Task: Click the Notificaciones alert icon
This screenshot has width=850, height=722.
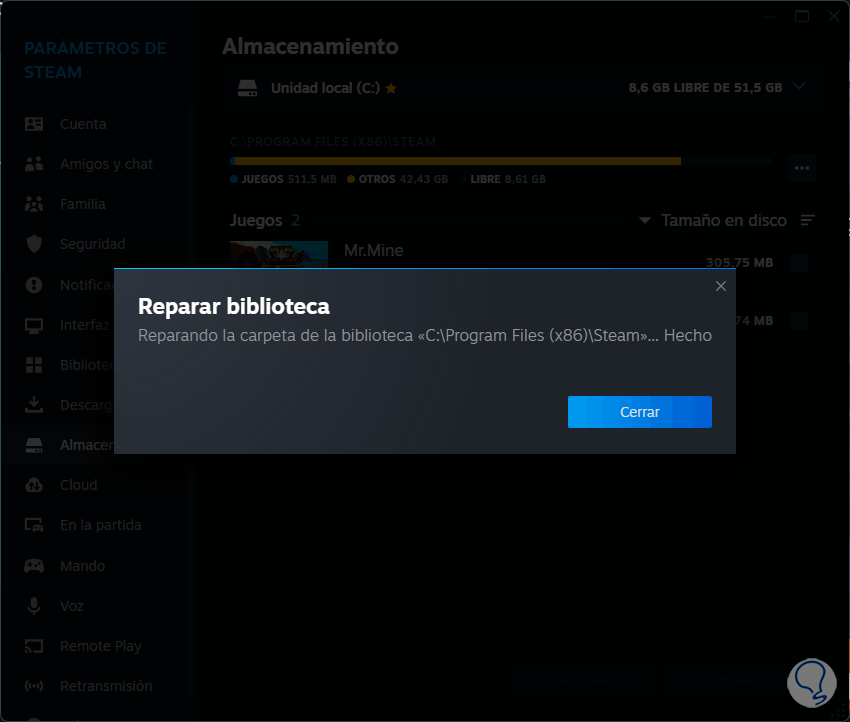Action: click(34, 285)
